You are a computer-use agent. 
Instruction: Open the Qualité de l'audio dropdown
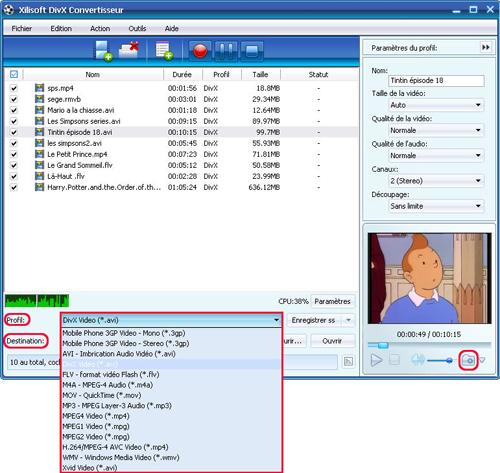tap(436, 155)
